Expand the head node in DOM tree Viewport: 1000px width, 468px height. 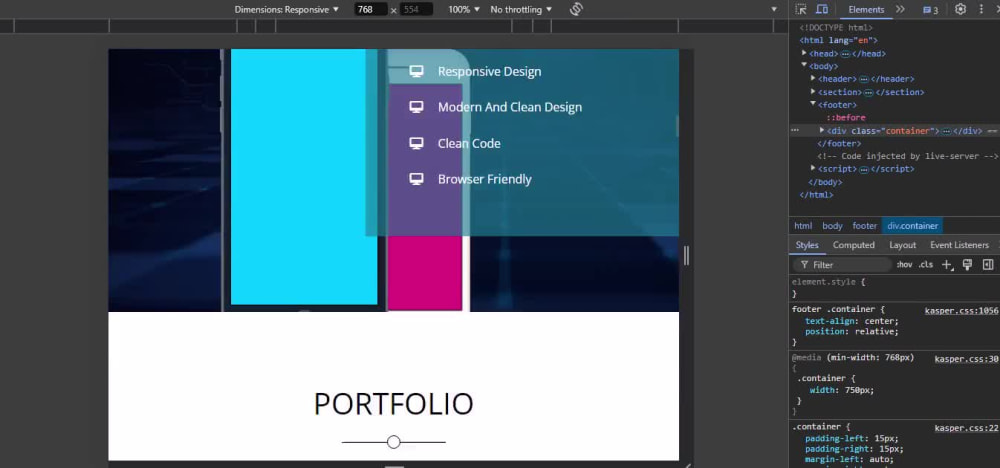tap(804, 53)
